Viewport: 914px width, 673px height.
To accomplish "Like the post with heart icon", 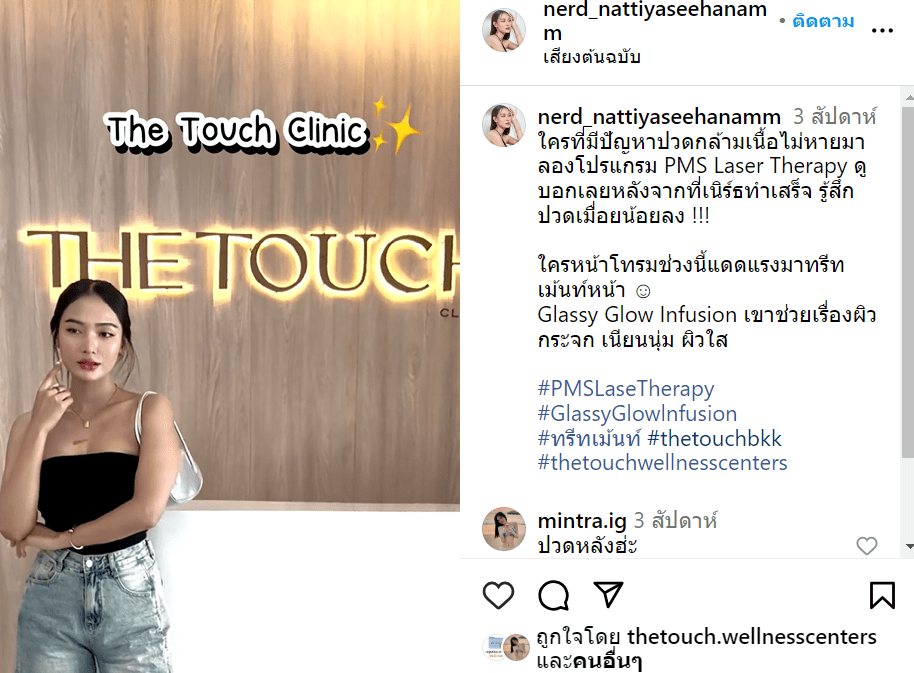I will (498, 595).
